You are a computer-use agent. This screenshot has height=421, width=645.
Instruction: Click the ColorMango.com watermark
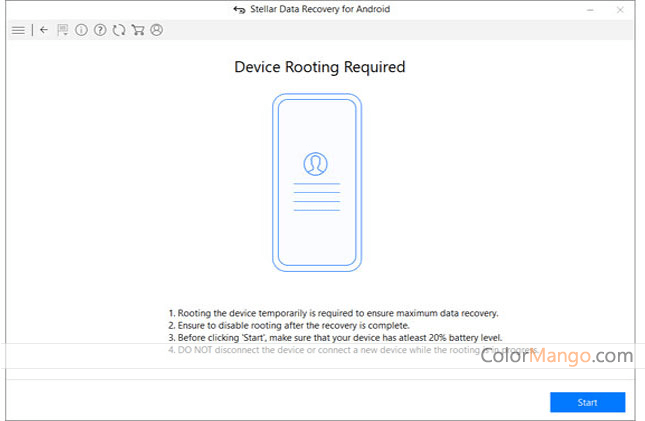tap(556, 355)
